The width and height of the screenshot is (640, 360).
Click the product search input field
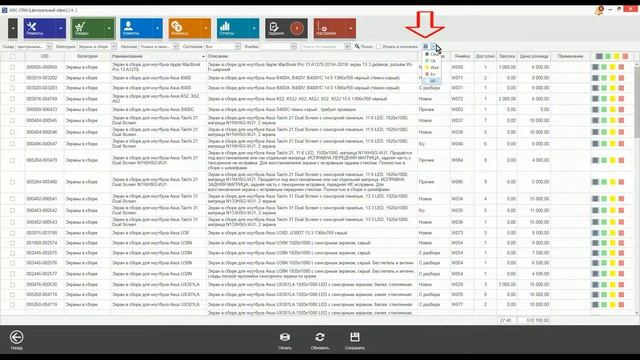(x=322, y=47)
